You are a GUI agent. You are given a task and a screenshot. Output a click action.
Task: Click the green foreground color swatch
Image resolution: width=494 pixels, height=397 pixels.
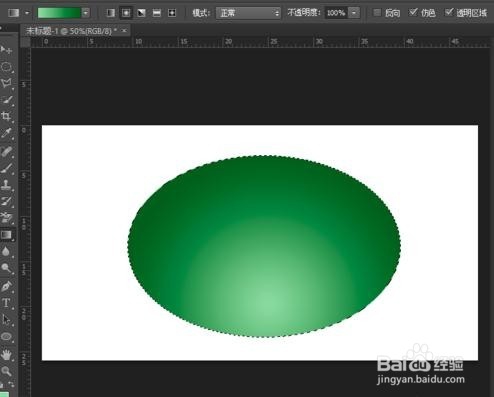[4, 394]
